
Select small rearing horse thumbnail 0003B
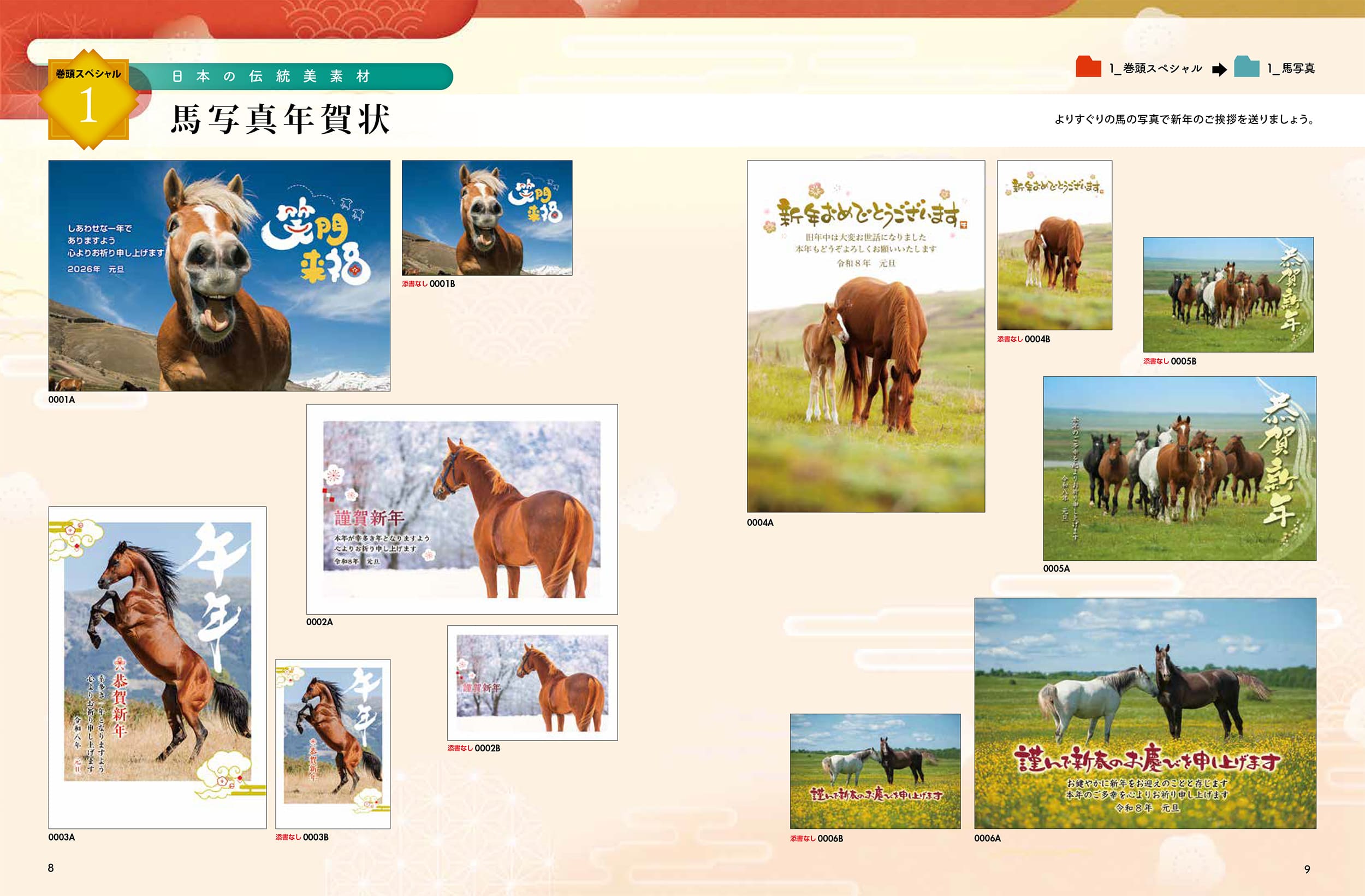click(x=333, y=744)
